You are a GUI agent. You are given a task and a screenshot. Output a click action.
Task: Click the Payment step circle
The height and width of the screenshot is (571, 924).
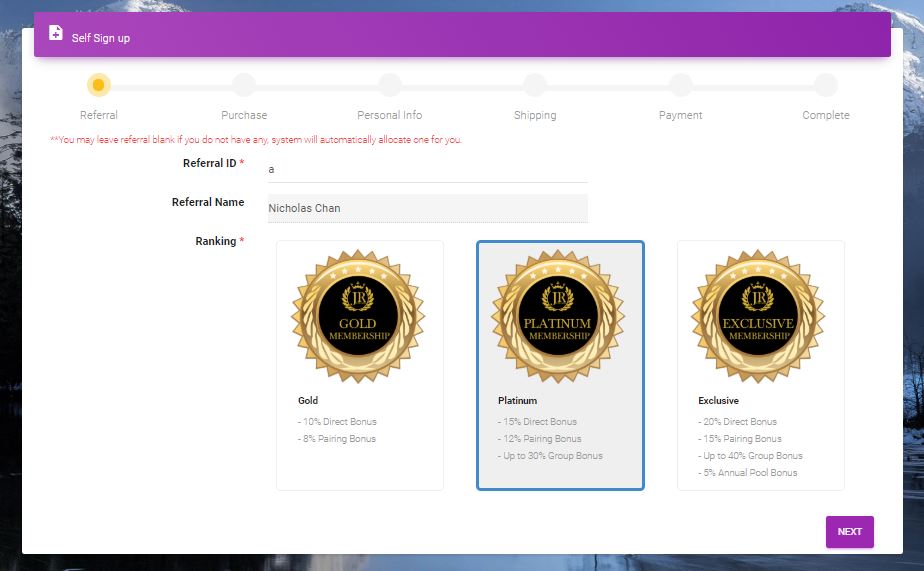click(681, 85)
